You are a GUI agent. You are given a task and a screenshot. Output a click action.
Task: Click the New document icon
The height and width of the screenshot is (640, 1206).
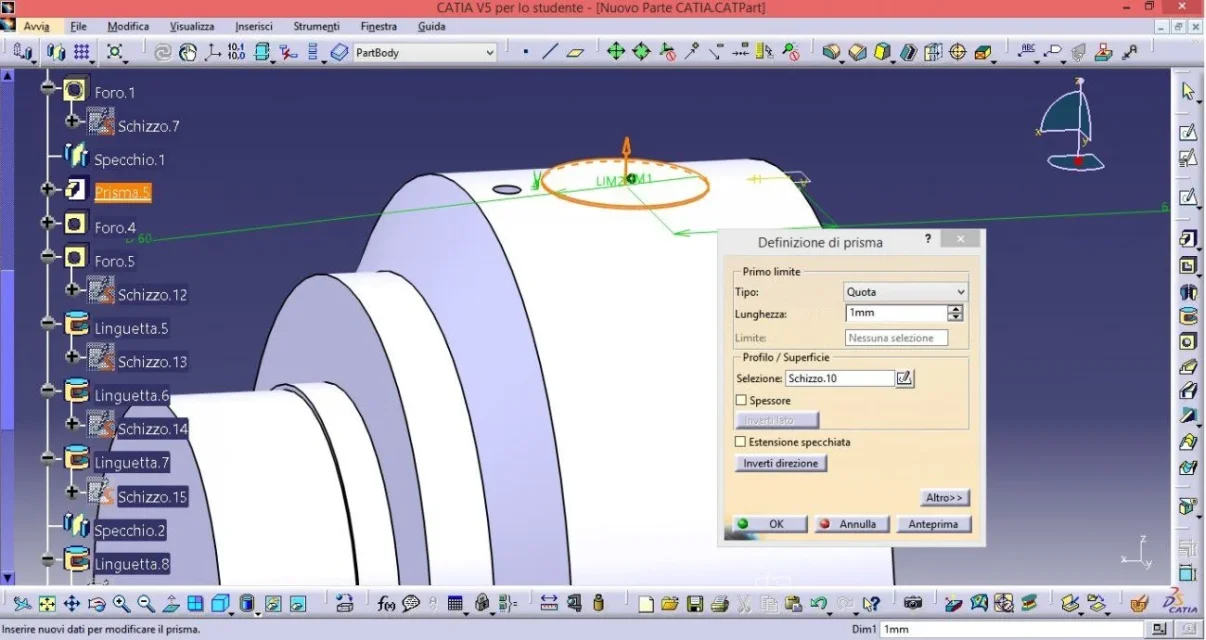[x=646, y=604]
